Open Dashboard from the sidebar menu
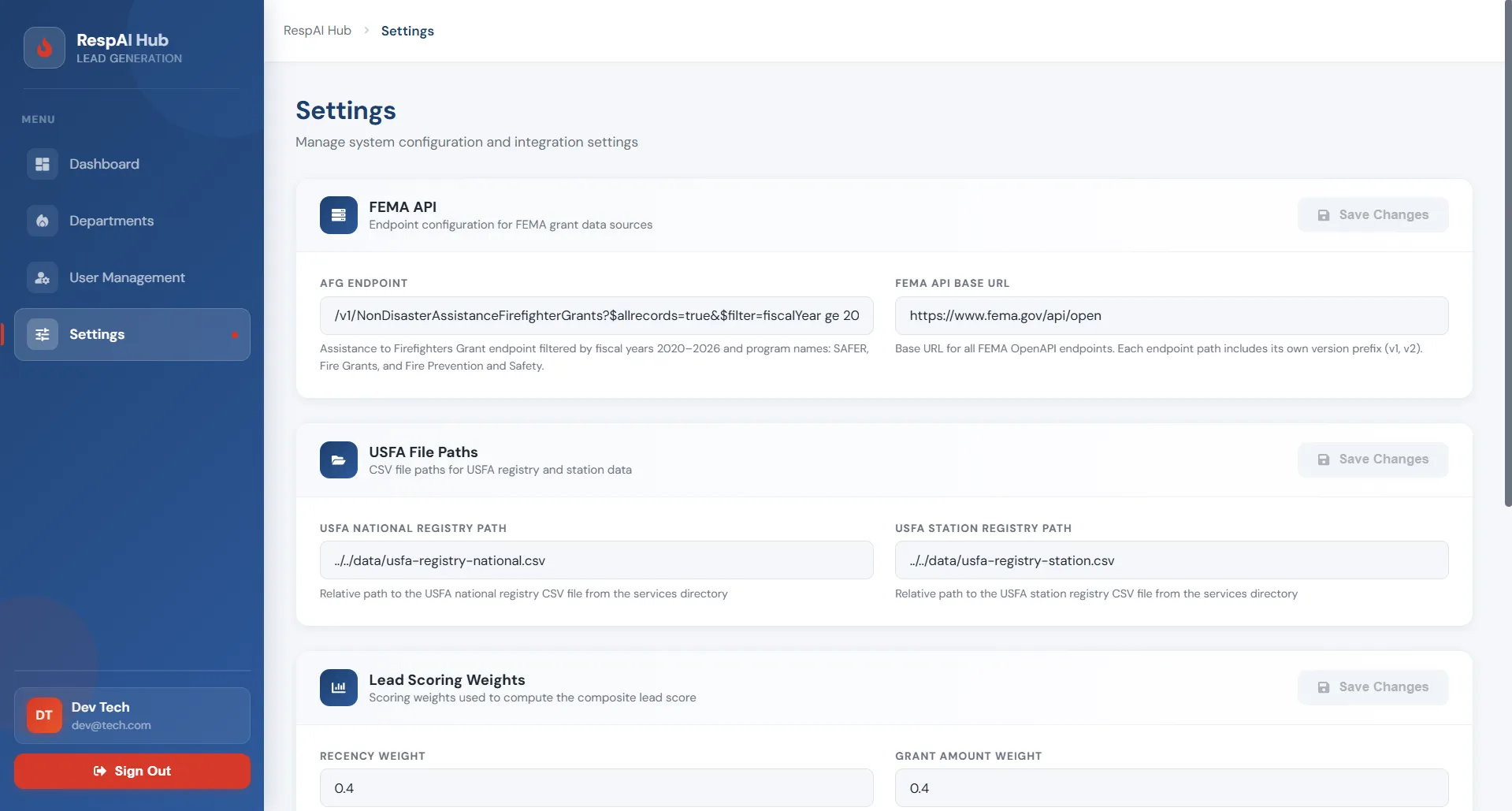The height and width of the screenshot is (811, 1512). click(x=132, y=164)
